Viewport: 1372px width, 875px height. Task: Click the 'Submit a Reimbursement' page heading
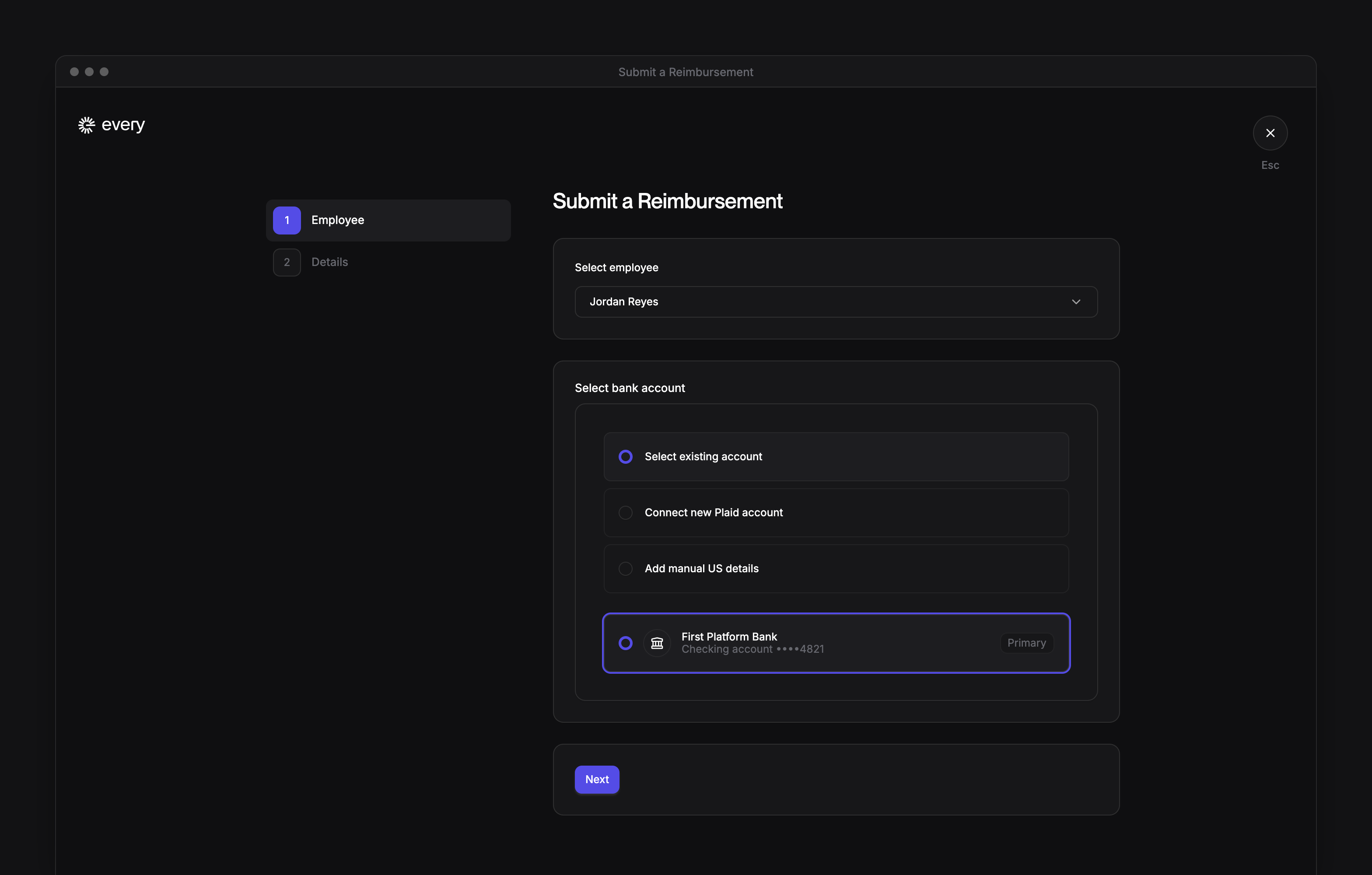point(667,201)
